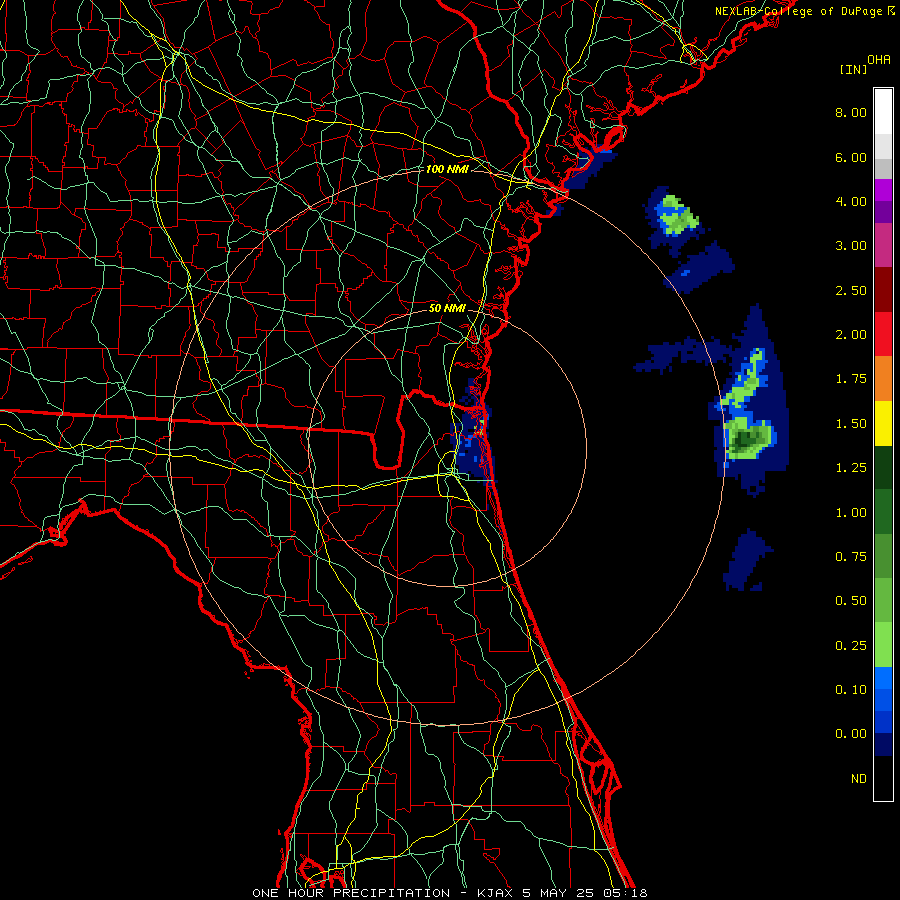Select the 3.00 legend value
The image size is (900, 900).
(851, 246)
